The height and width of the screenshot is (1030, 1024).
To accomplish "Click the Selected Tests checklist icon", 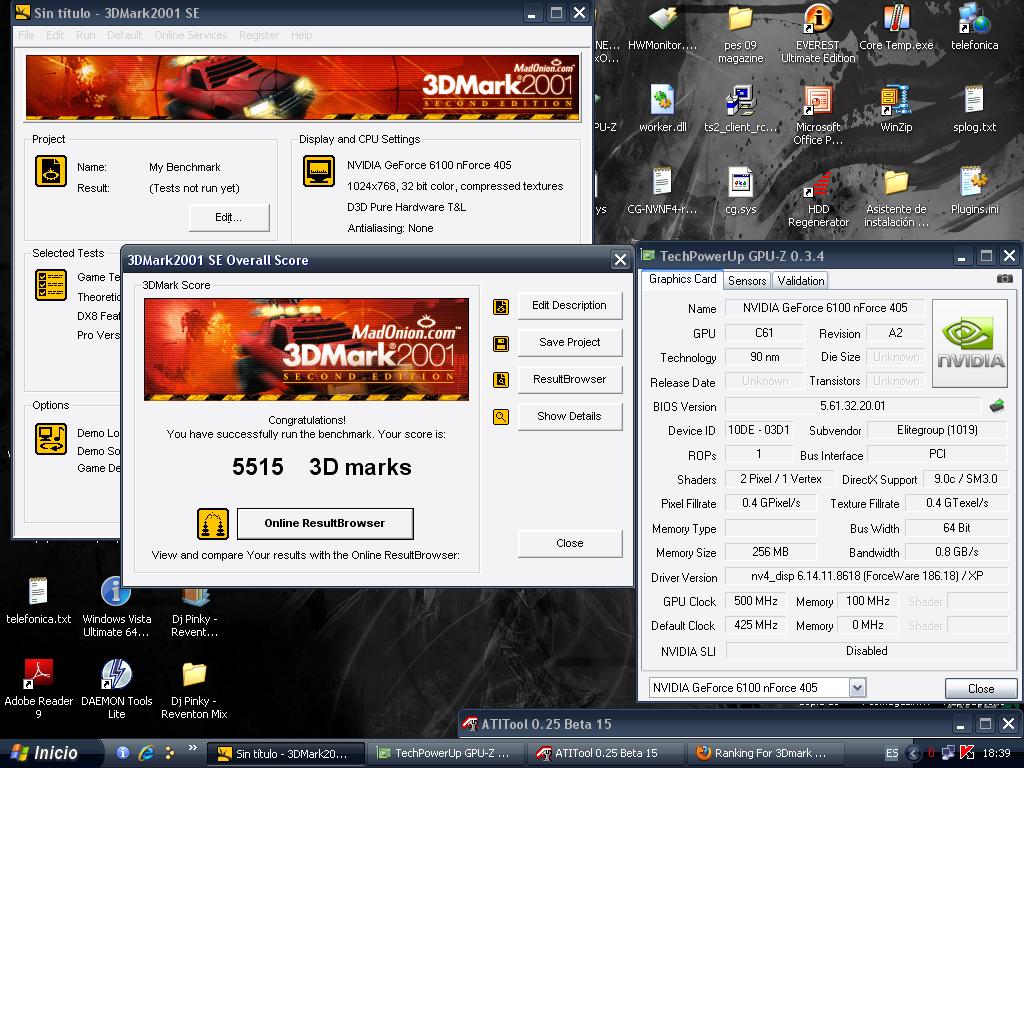I will click(51, 285).
